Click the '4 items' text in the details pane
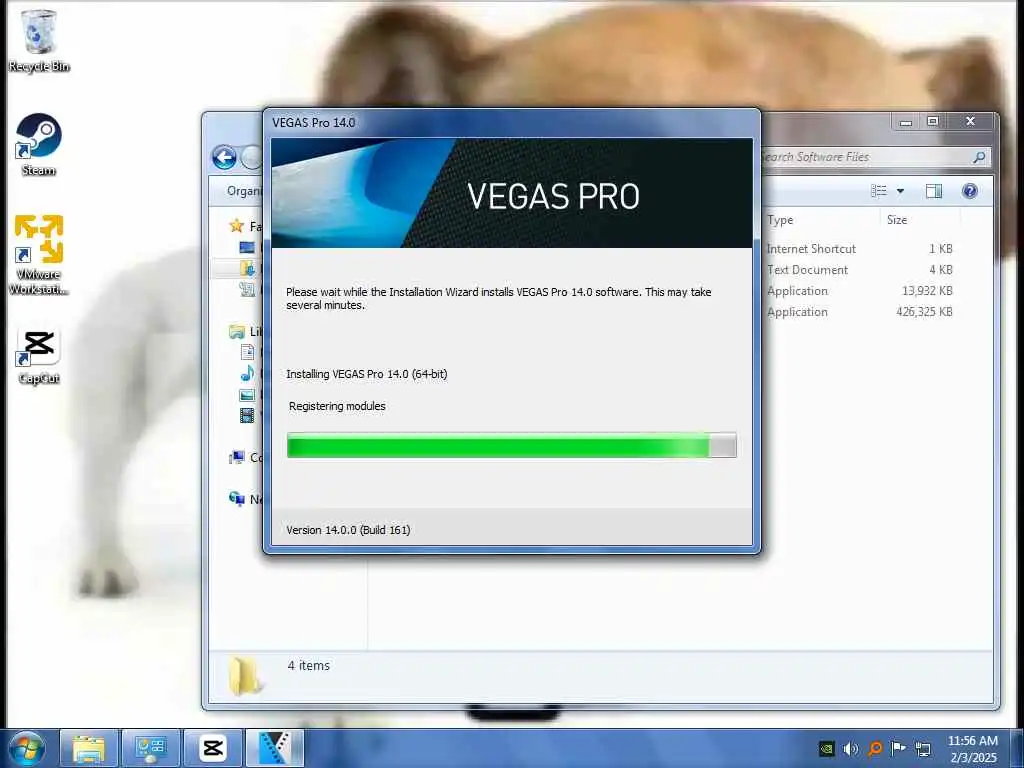 coord(309,665)
